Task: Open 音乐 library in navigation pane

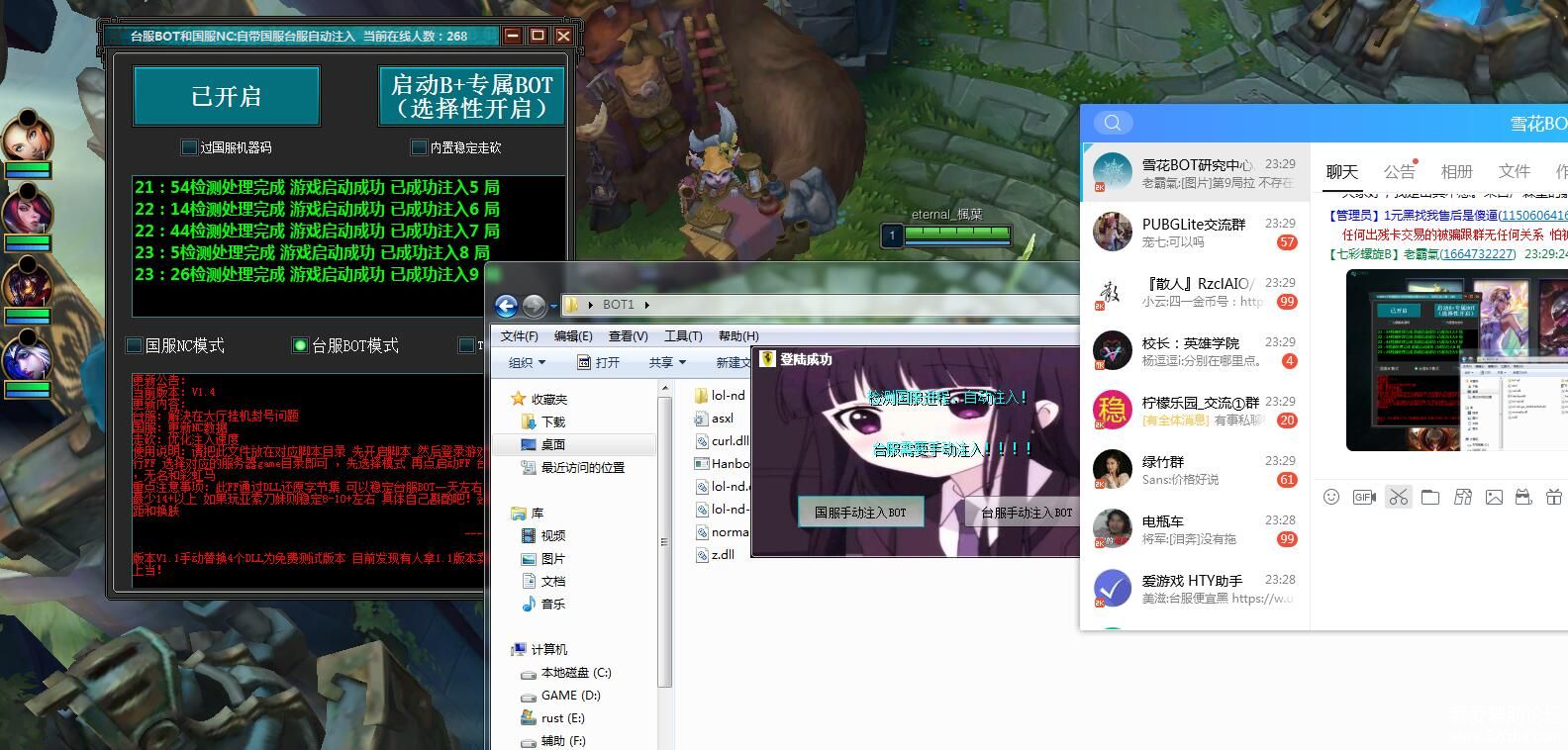Action: 544,604
